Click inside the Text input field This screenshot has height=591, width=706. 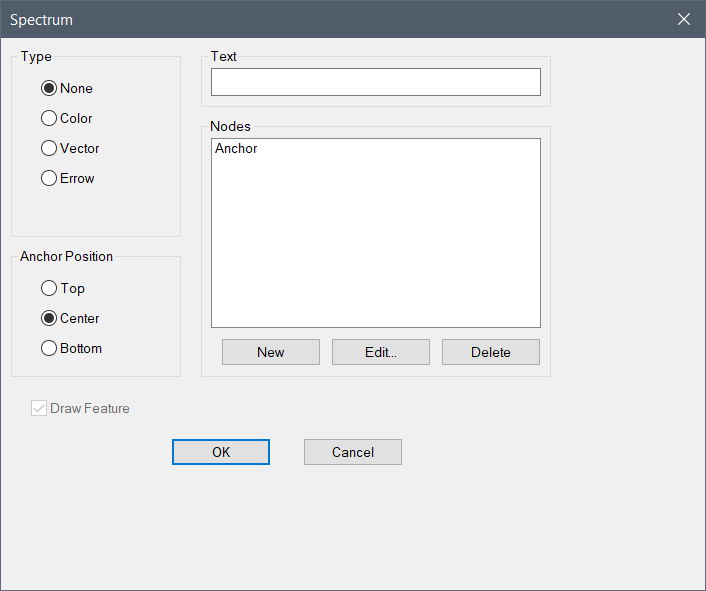coord(375,82)
